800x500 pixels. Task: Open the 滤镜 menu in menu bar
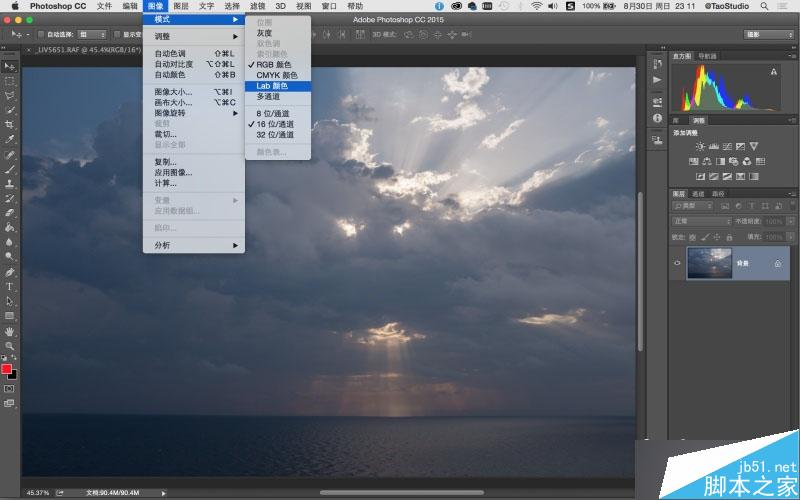coord(258,6)
